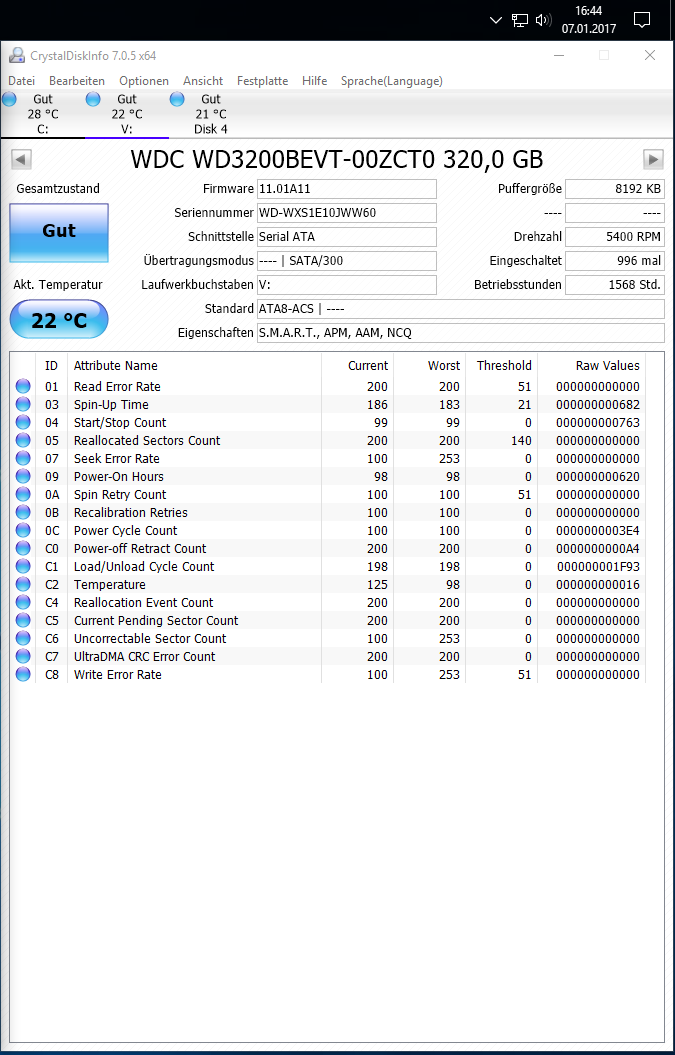Viewport: 675px width, 1055px height.
Task: Open the Sprache(Language) menu
Action: pyautogui.click(x=392, y=81)
